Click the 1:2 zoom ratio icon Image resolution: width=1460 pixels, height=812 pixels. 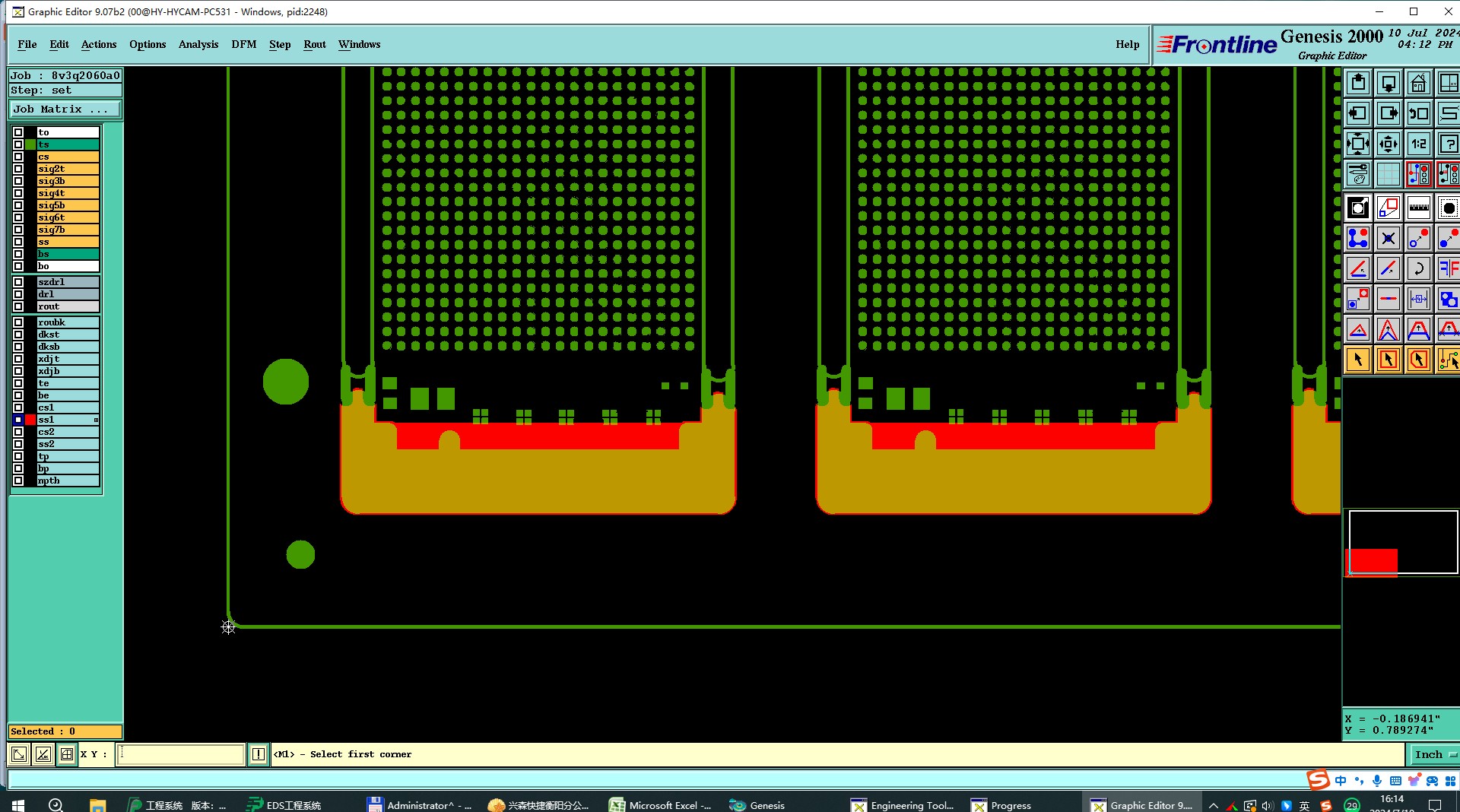(x=1418, y=144)
